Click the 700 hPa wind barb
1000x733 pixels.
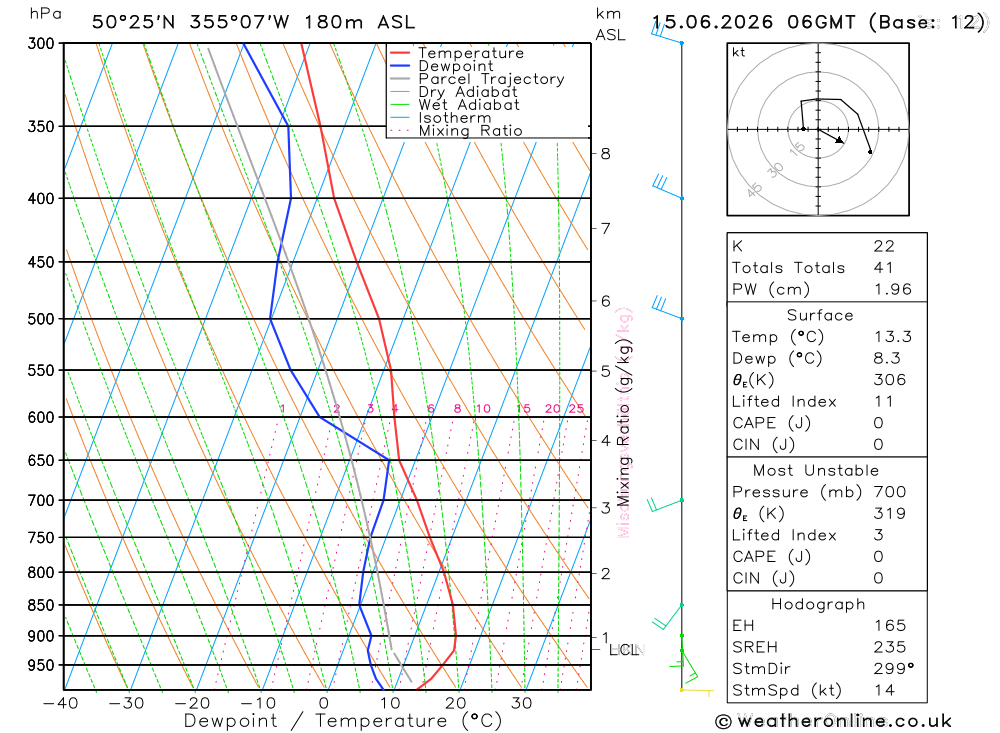pos(665,505)
